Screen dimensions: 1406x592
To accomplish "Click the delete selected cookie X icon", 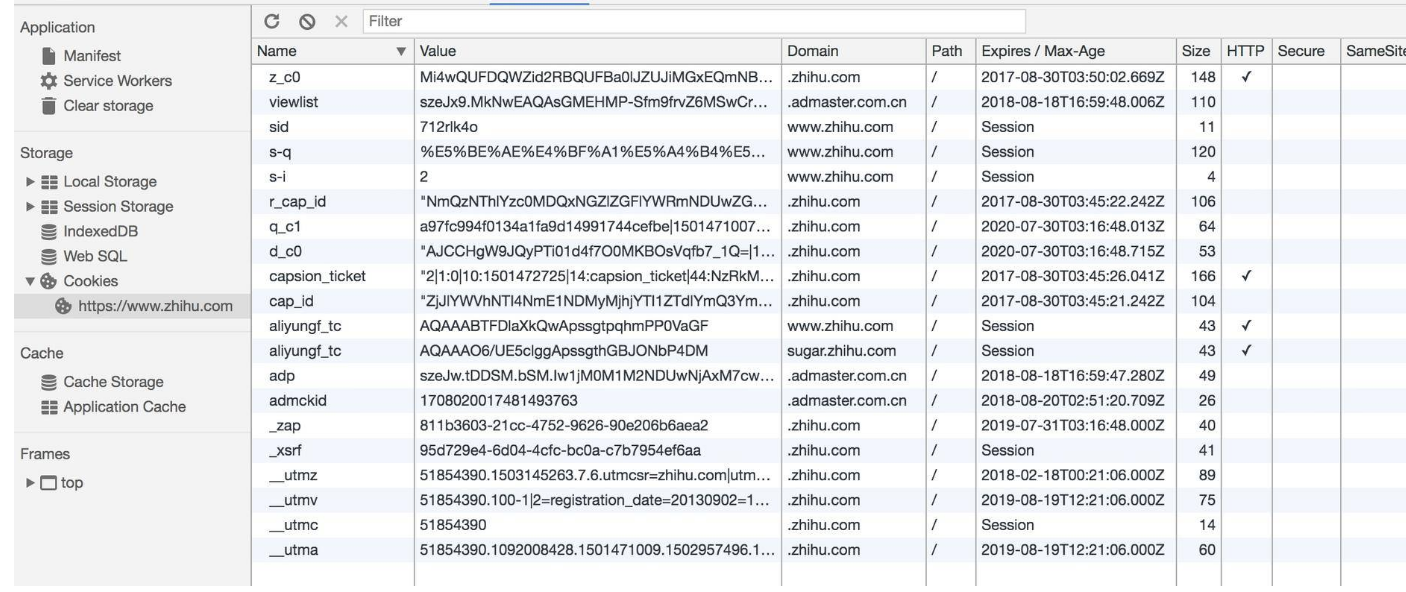I will [x=339, y=21].
